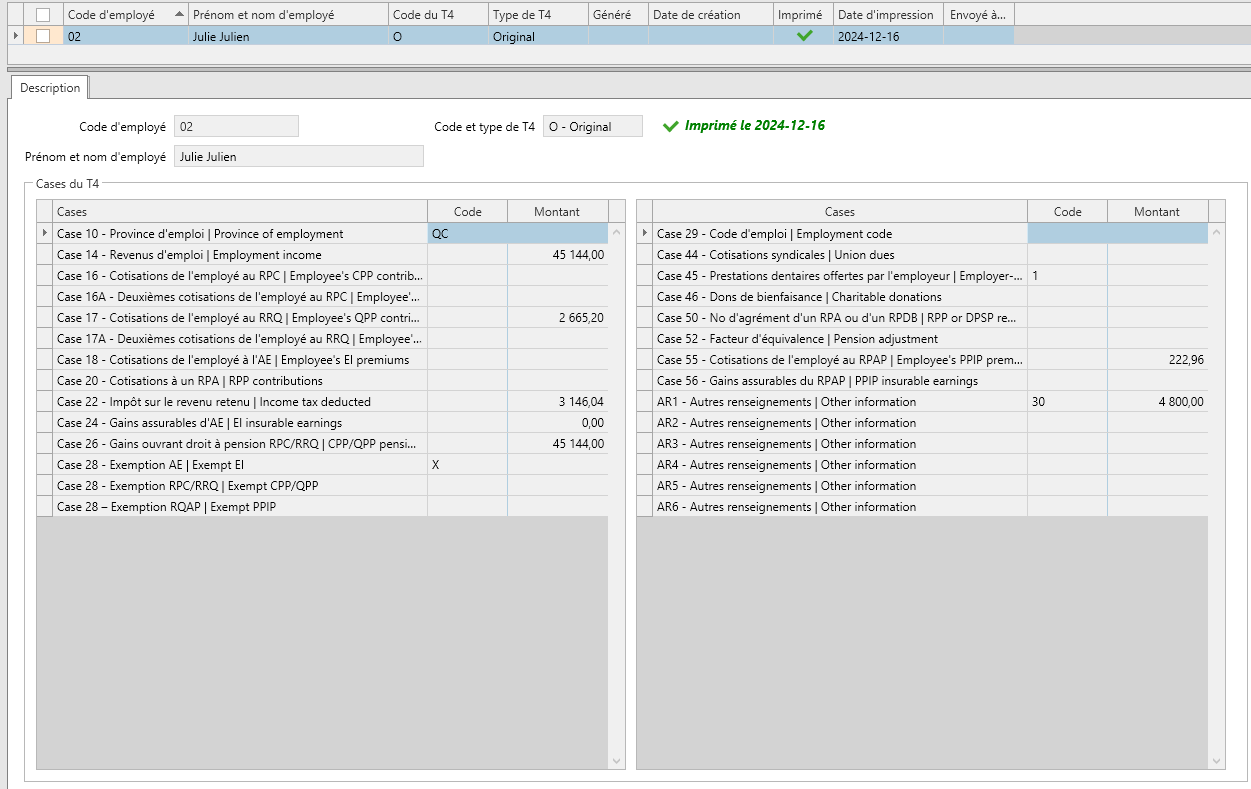Screen dimensions: 1251x789
Task: Click the row indicator arrow beside employee 02
Action: tap(14, 36)
